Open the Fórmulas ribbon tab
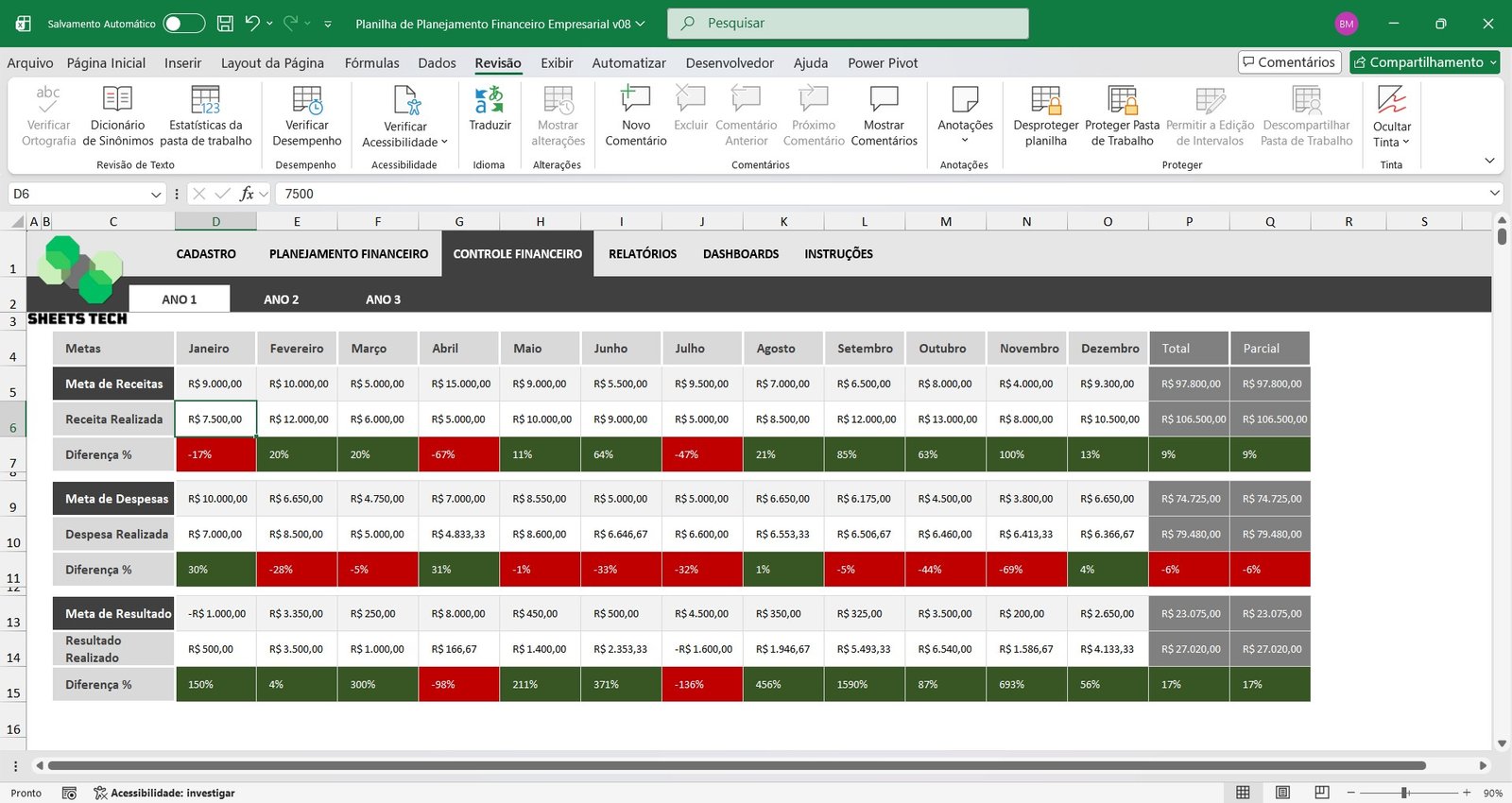The height and width of the screenshot is (803, 1512). [371, 63]
